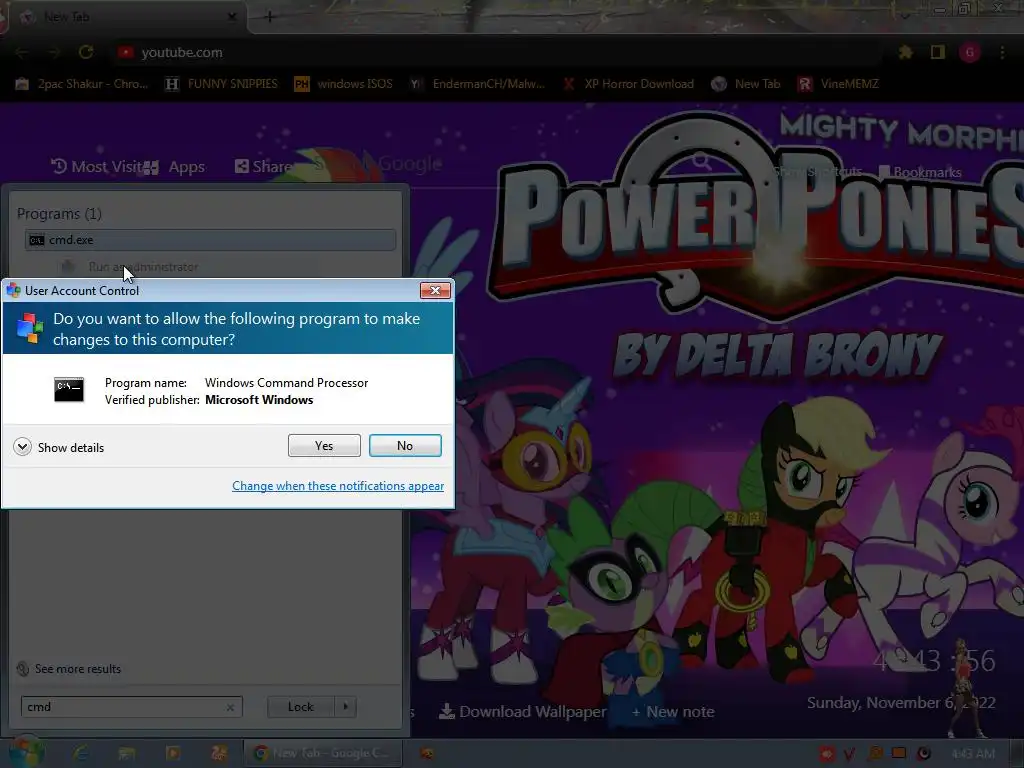The height and width of the screenshot is (768, 1024).
Task: Clear the cmd search text with the X
Action: tap(230, 707)
